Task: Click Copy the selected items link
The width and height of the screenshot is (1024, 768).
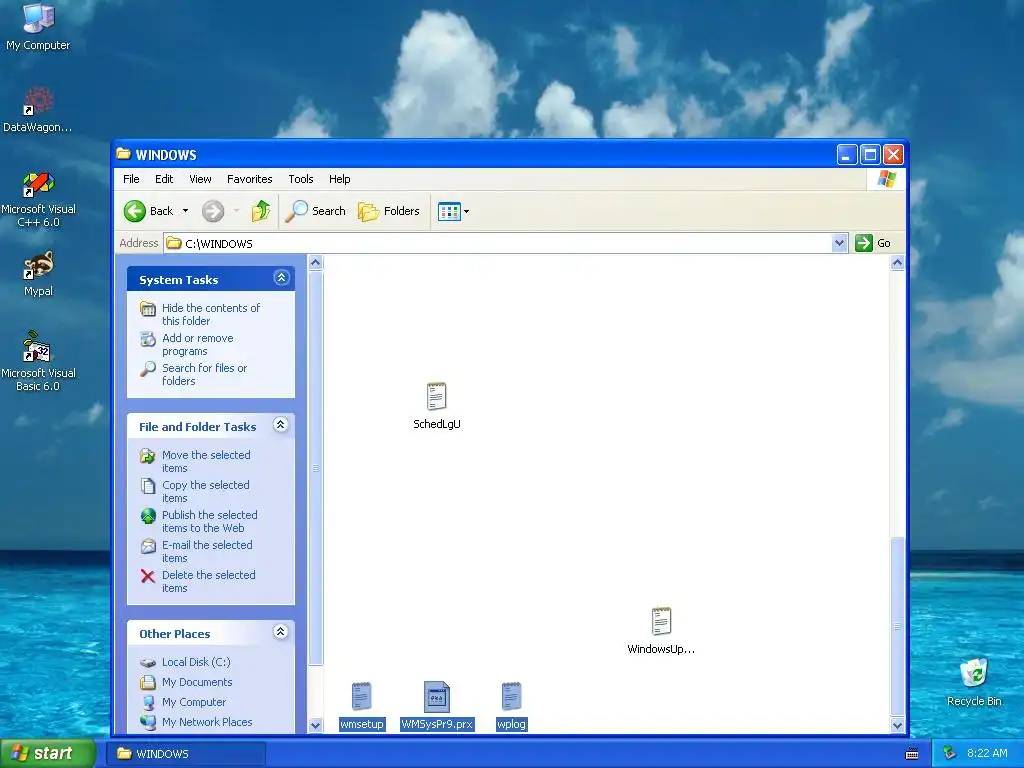Action: [x=206, y=491]
